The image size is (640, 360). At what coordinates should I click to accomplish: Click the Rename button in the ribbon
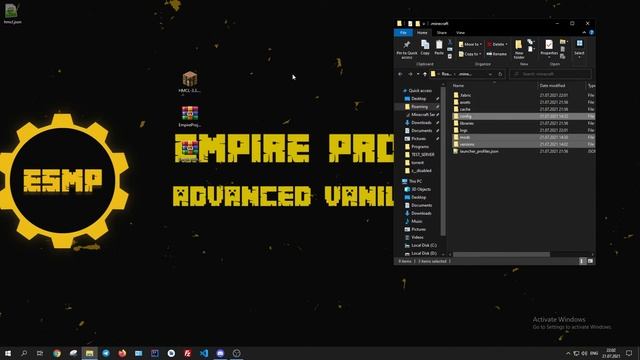(496, 54)
